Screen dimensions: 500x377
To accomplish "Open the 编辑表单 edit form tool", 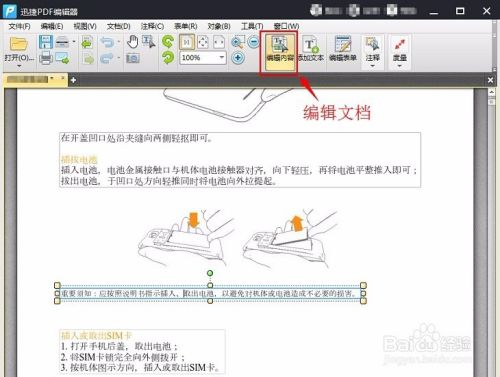I will (343, 50).
